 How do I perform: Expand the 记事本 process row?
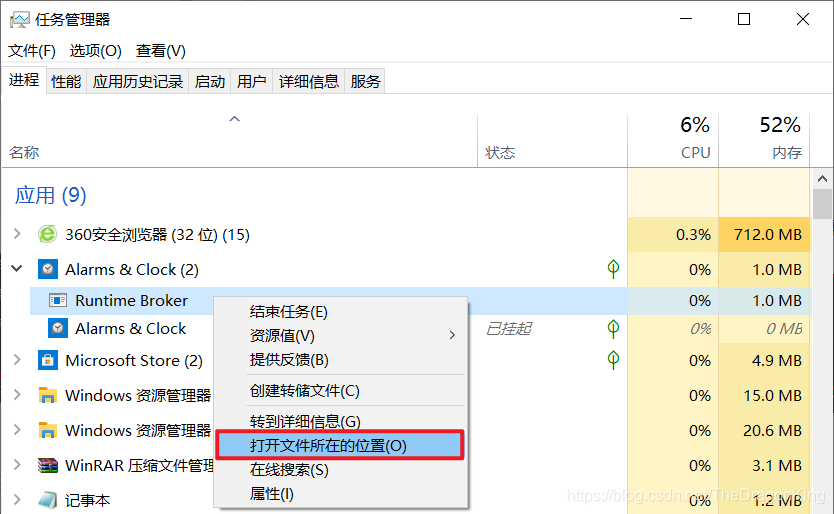pos(17,500)
